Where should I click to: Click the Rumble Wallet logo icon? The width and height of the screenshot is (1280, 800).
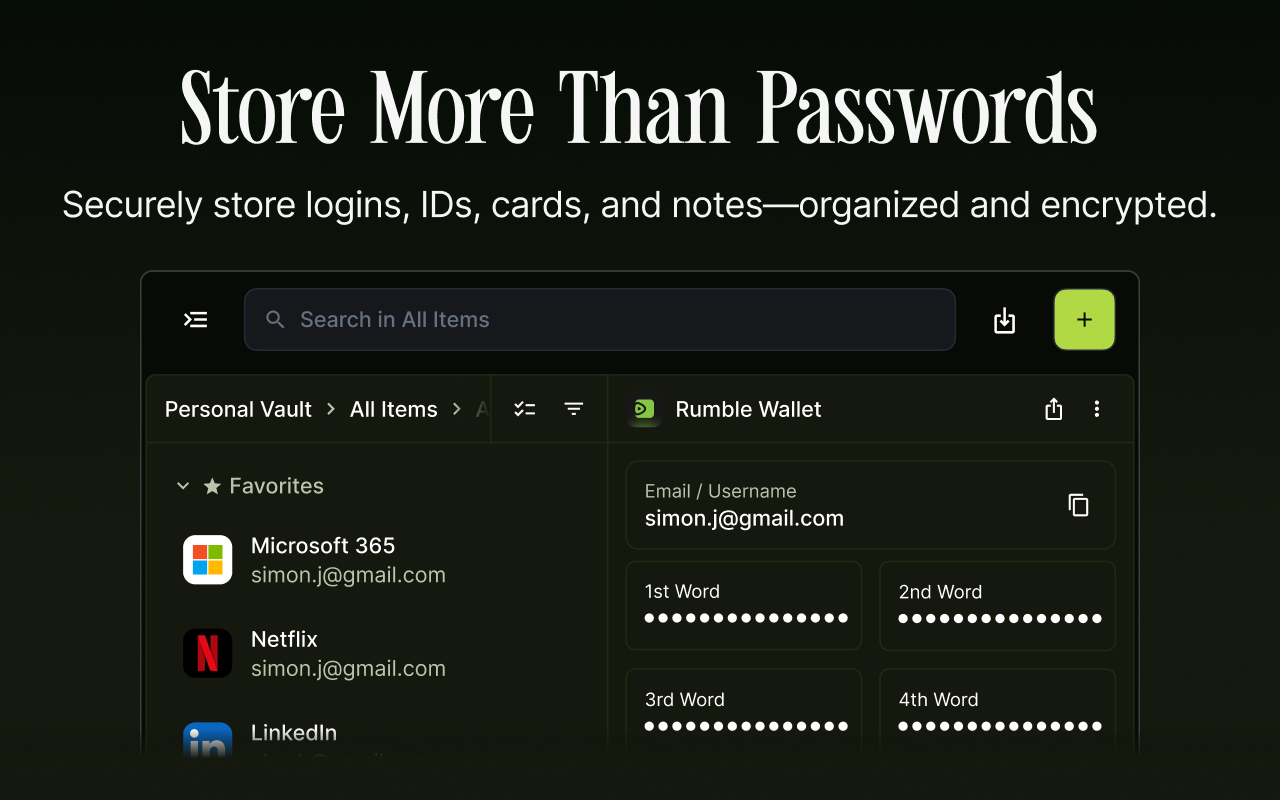tap(645, 409)
